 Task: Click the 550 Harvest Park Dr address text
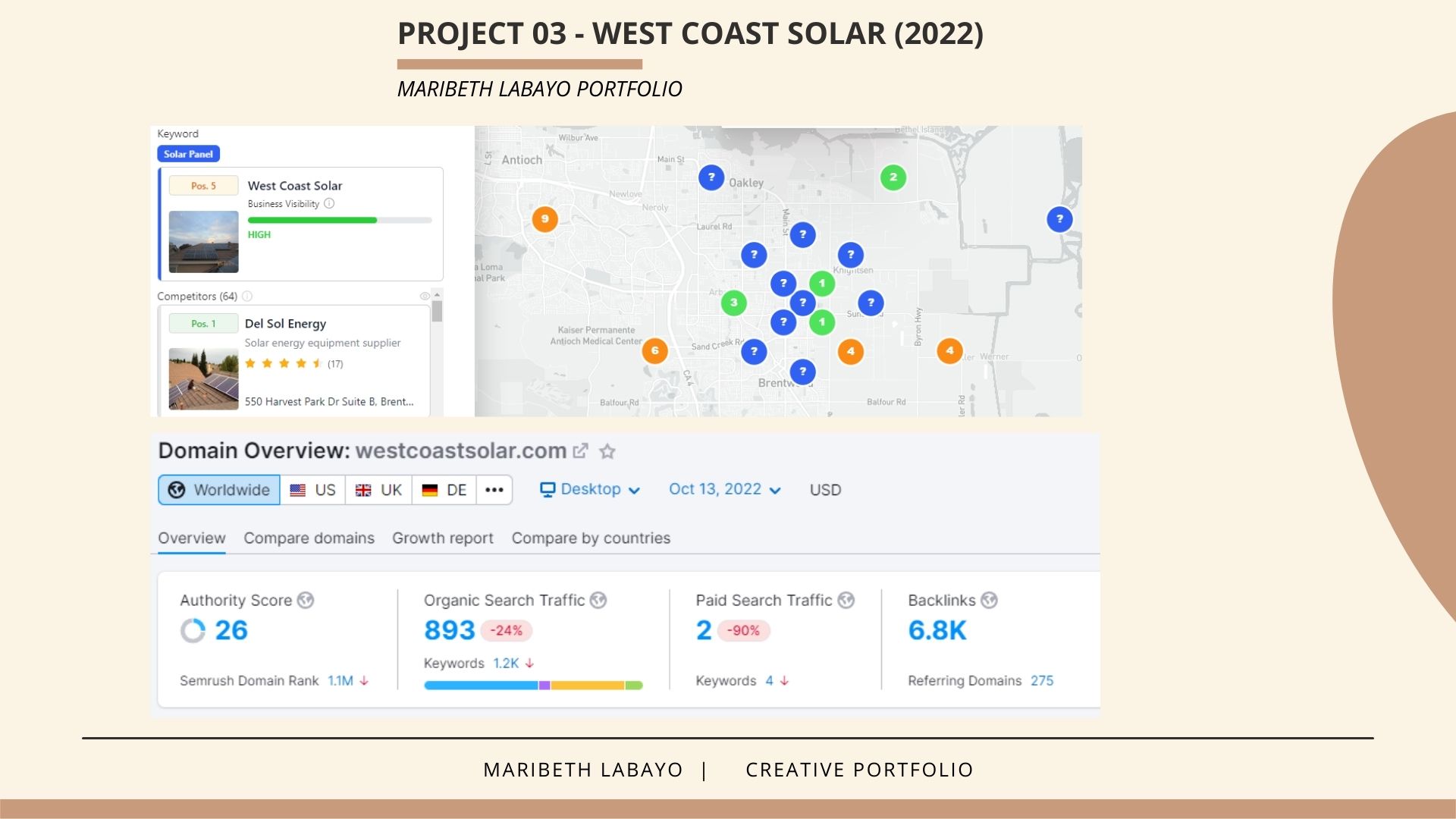329,401
